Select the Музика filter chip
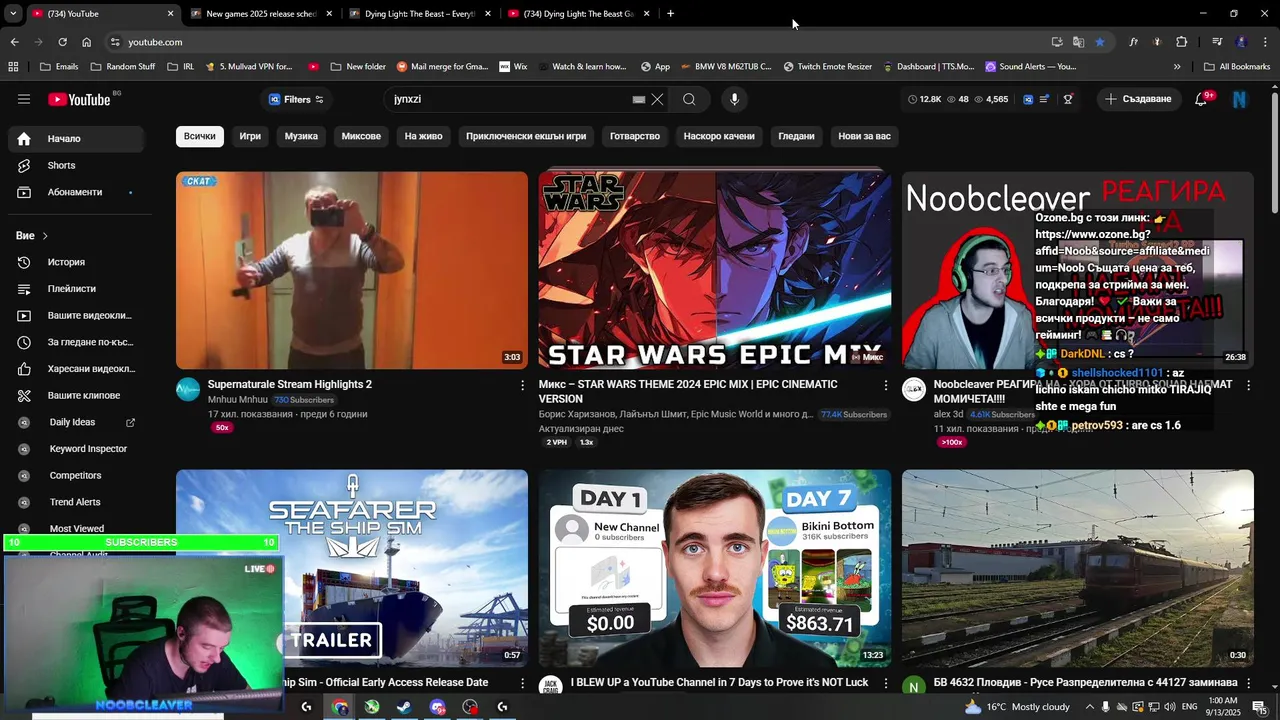1280x720 pixels. 301,136
